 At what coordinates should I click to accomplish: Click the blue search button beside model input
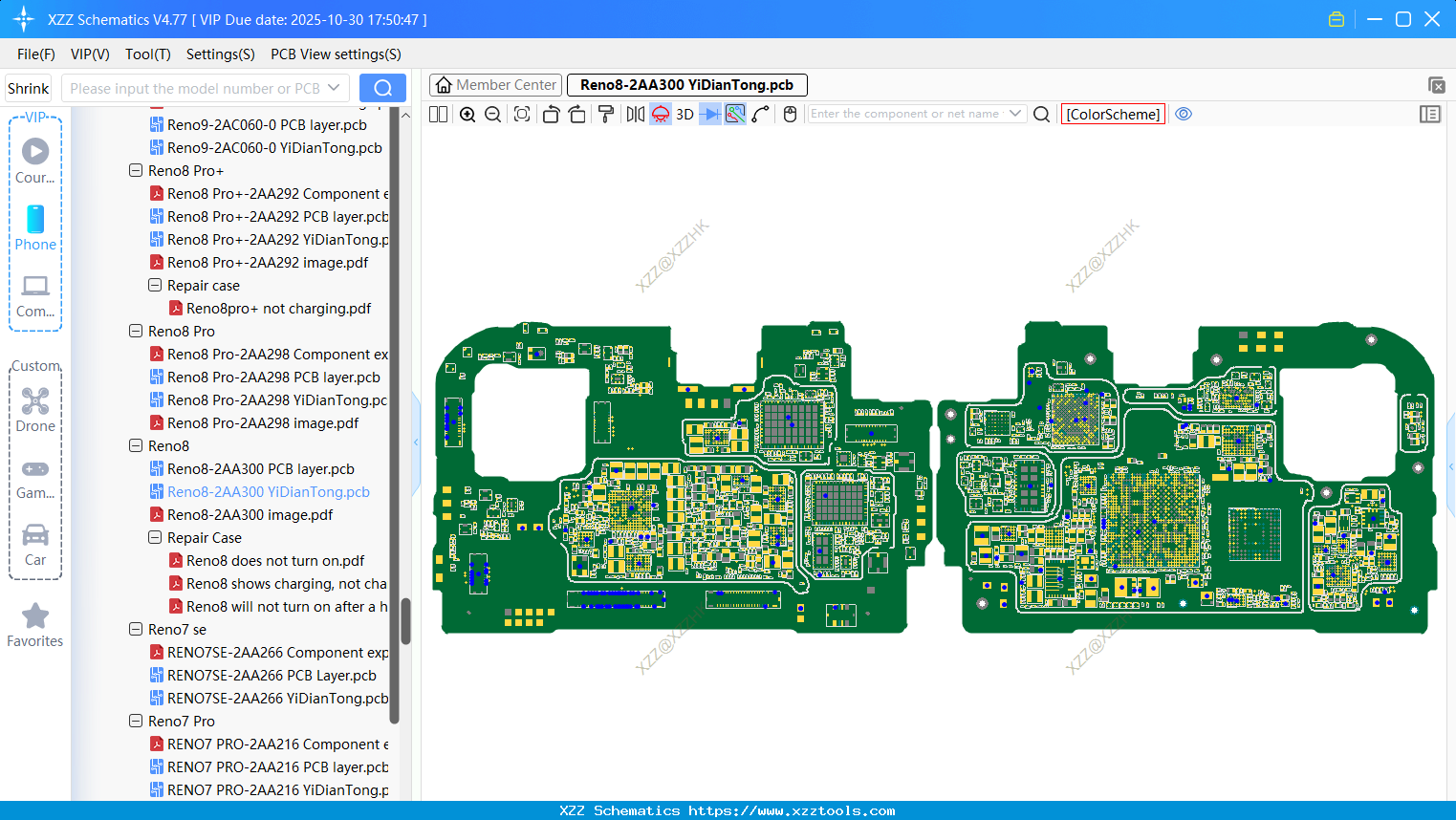point(382,88)
